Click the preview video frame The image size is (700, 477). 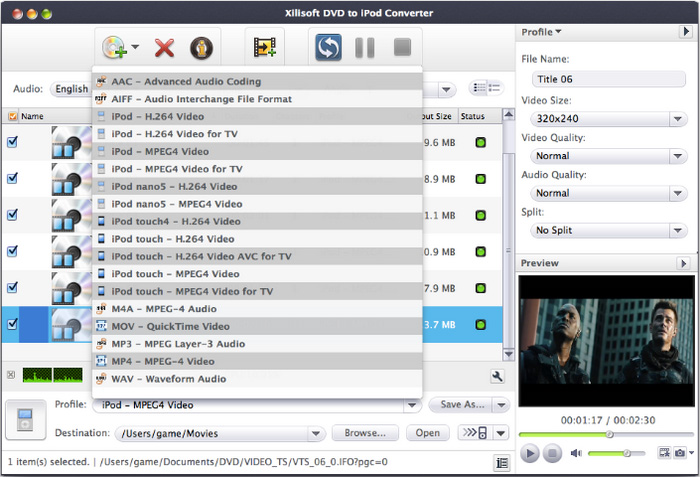coord(606,340)
